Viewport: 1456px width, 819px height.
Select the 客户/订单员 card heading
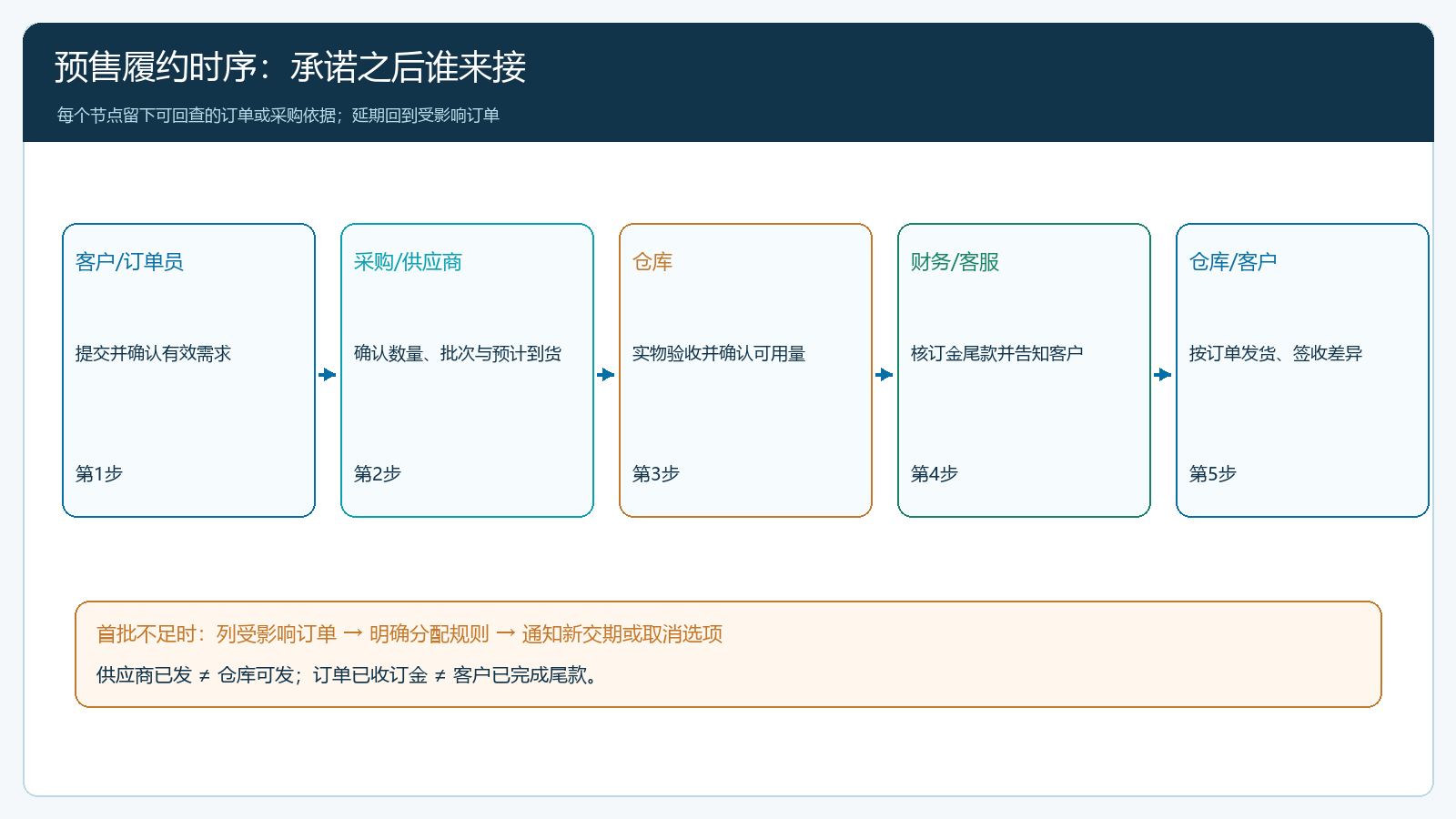[x=129, y=262]
